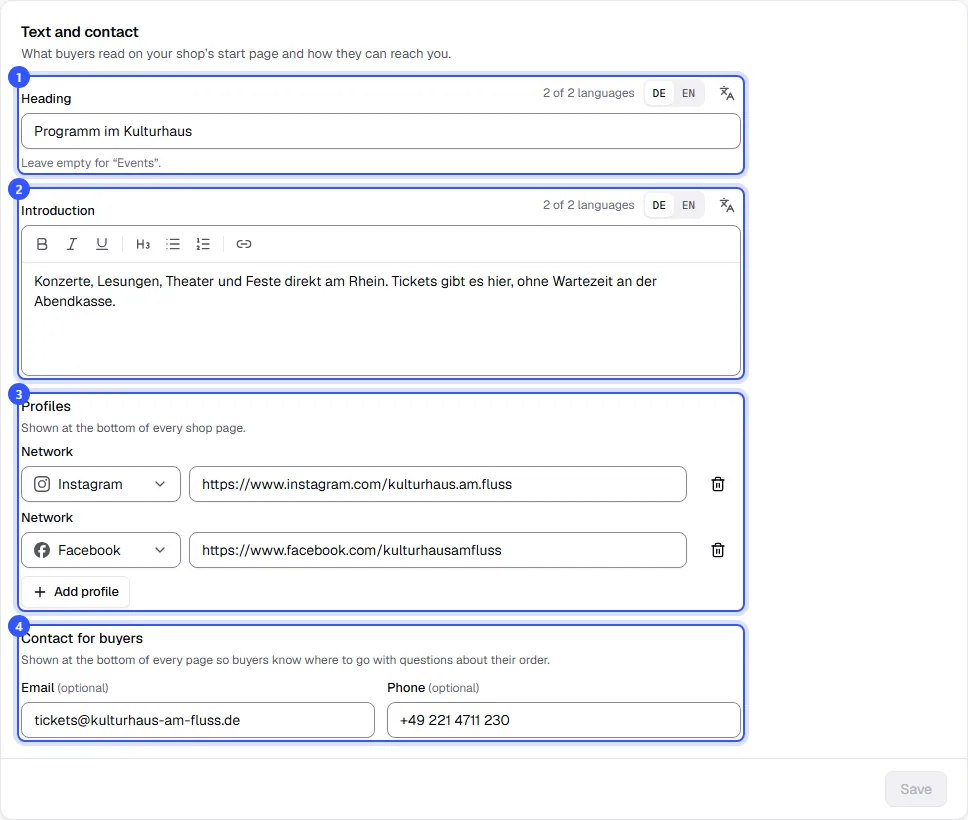Open translate icon for Introduction field
968x820 pixels.
(x=727, y=205)
